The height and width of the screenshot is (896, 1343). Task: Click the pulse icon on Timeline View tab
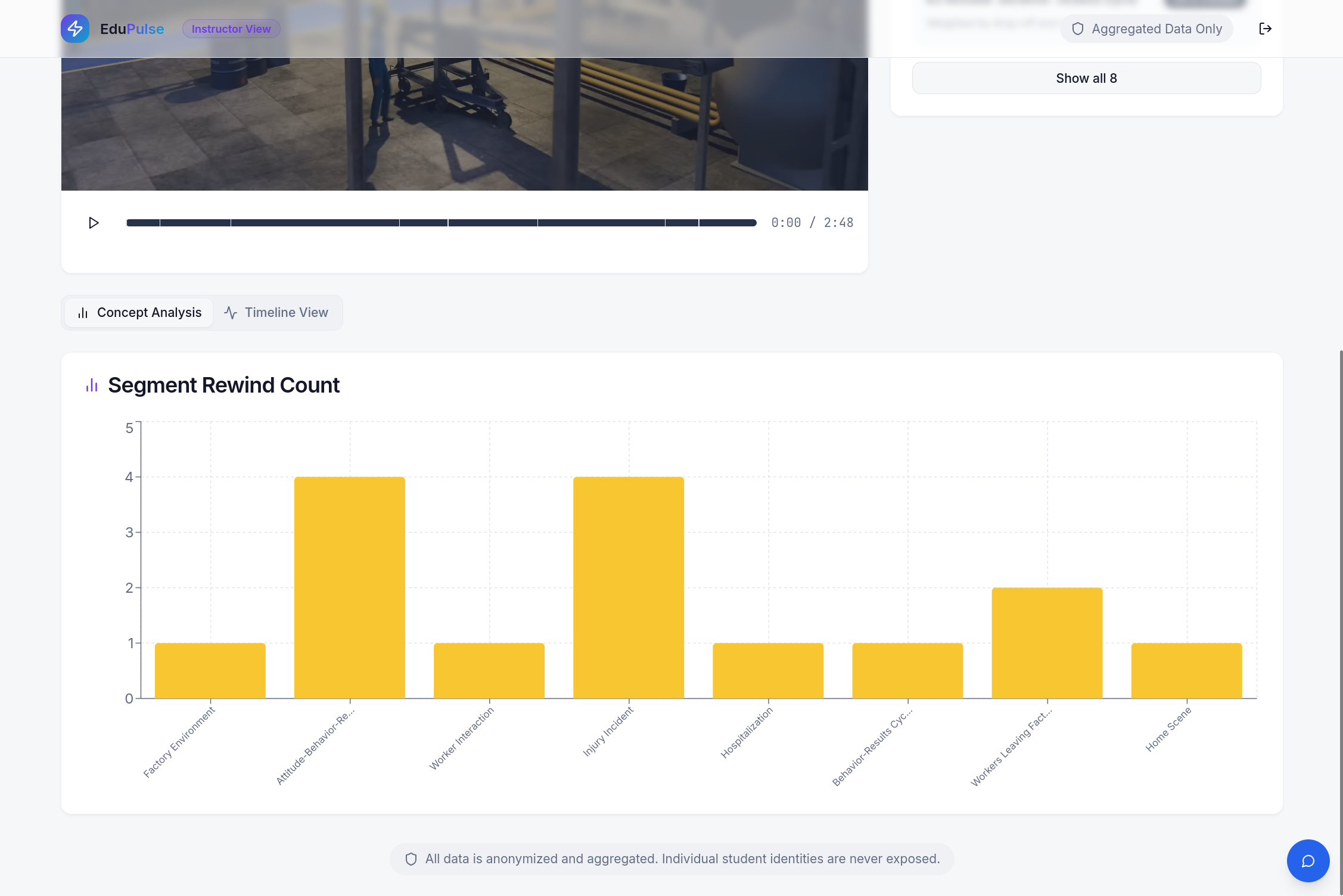(231, 313)
